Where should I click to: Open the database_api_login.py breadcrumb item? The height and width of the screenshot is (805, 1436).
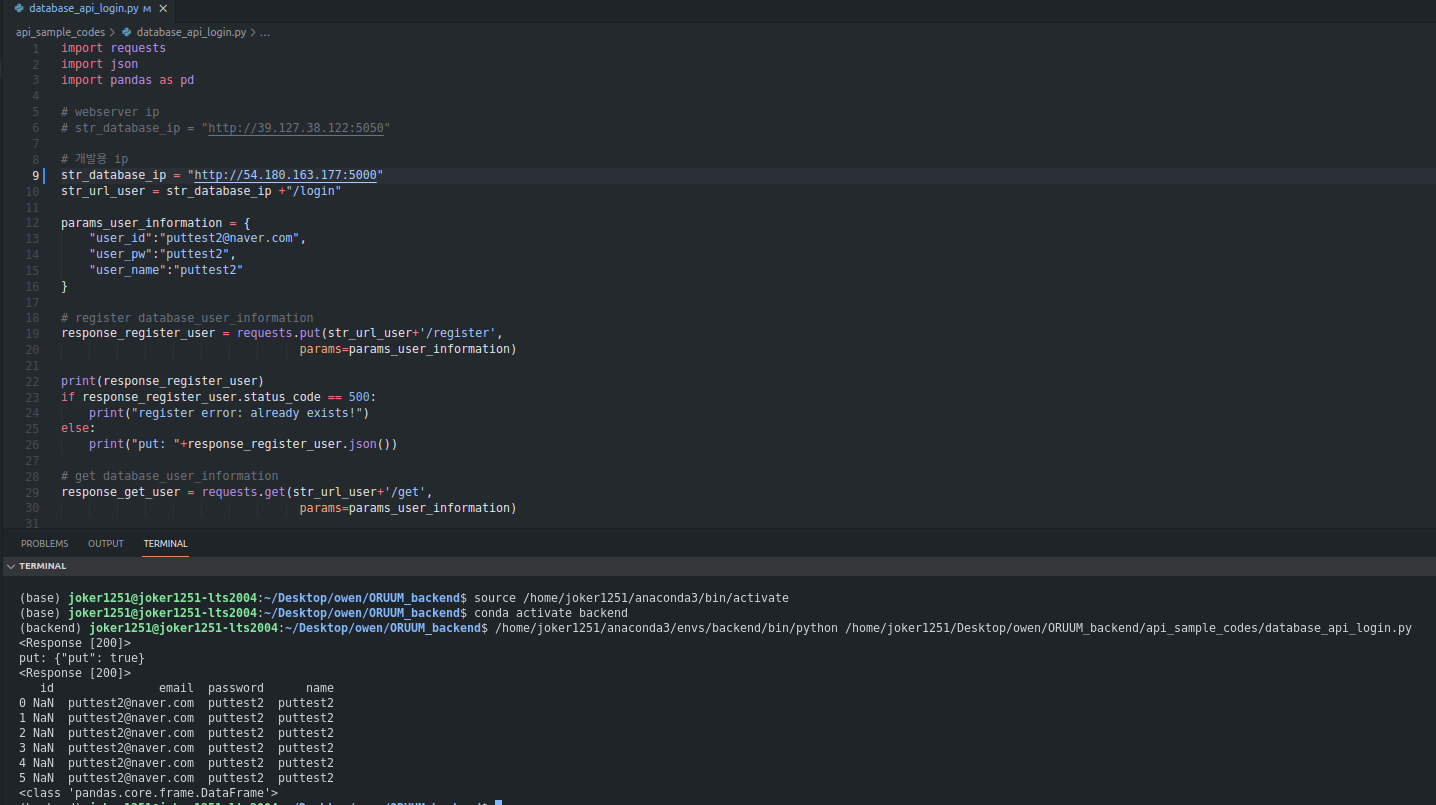(x=191, y=32)
